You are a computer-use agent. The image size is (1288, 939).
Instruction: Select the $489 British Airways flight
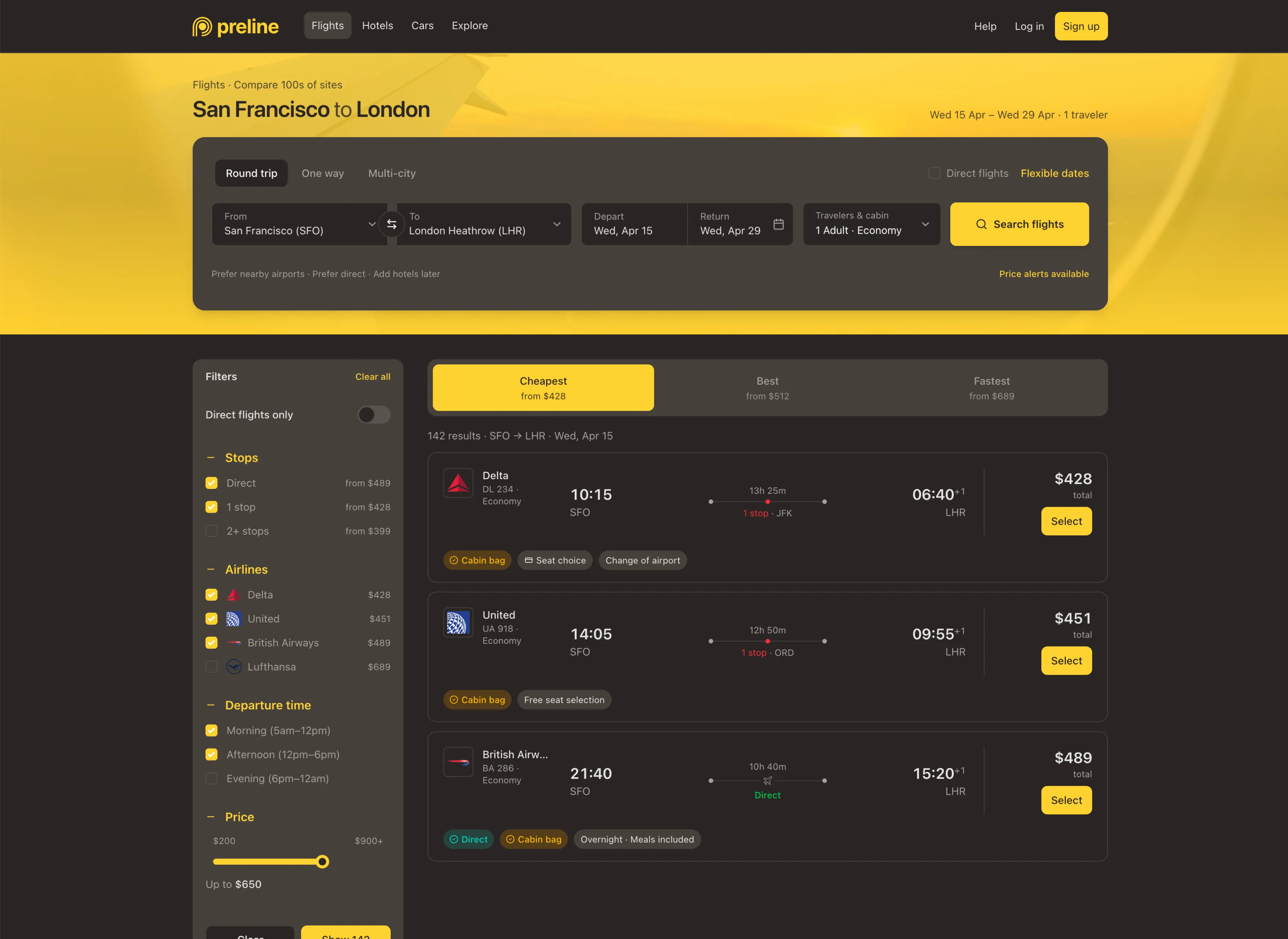[x=1066, y=800]
